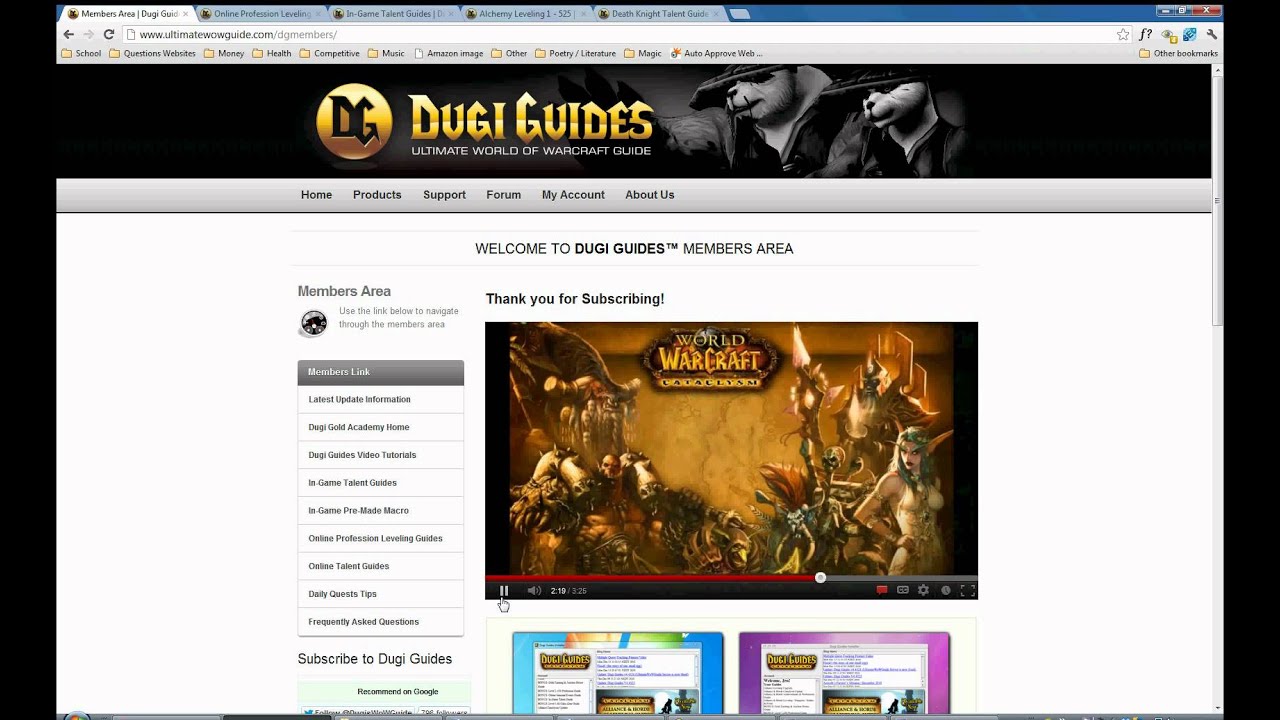
Task: Switch to In-Game Talent Guides tab
Action: [x=395, y=14]
